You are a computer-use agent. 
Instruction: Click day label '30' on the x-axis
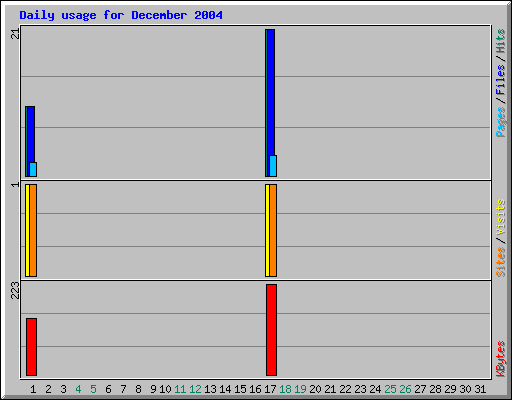(x=465, y=389)
